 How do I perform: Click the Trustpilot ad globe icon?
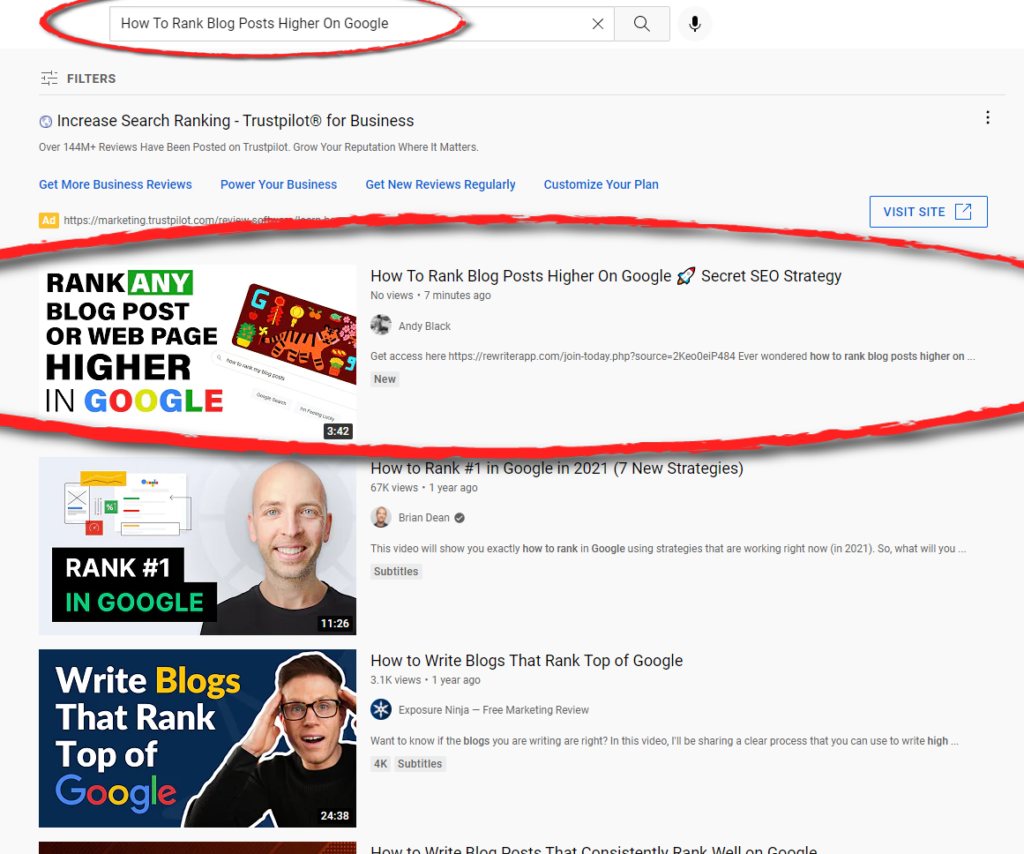pyautogui.click(x=46, y=121)
